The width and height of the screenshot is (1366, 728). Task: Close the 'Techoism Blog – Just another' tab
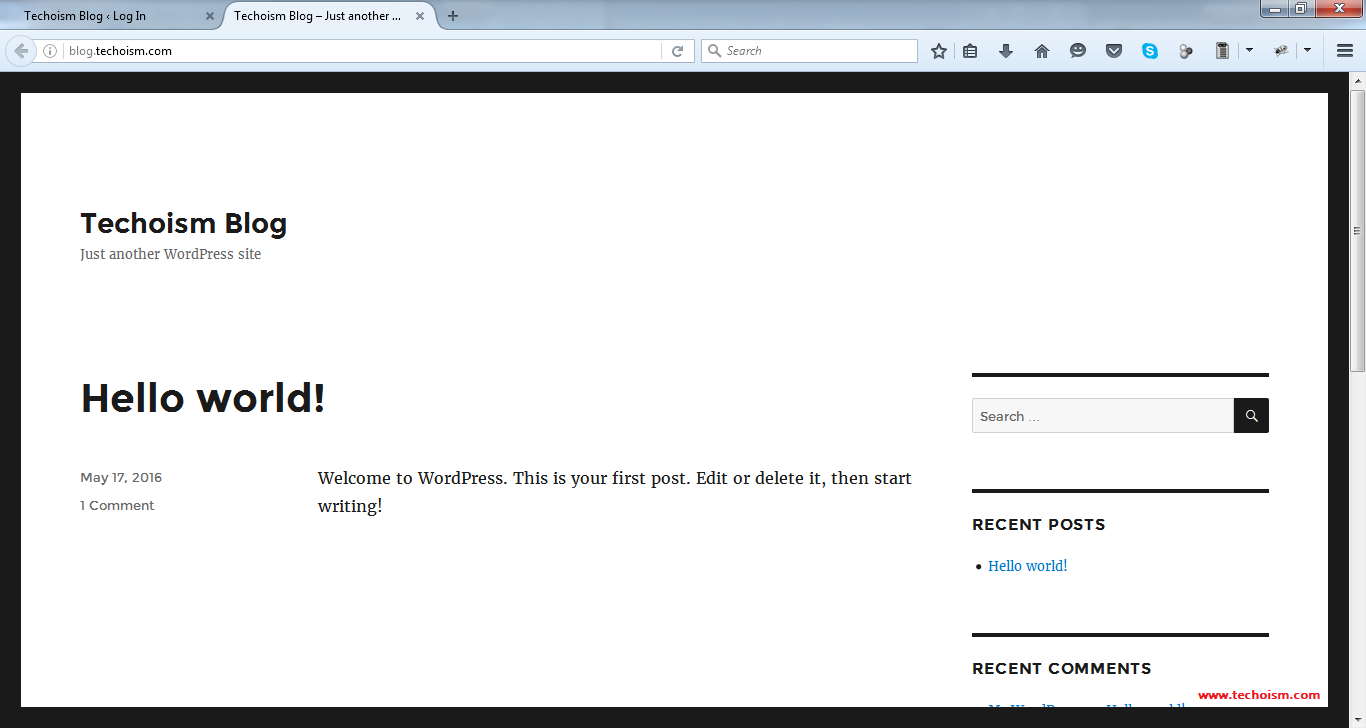(x=421, y=16)
